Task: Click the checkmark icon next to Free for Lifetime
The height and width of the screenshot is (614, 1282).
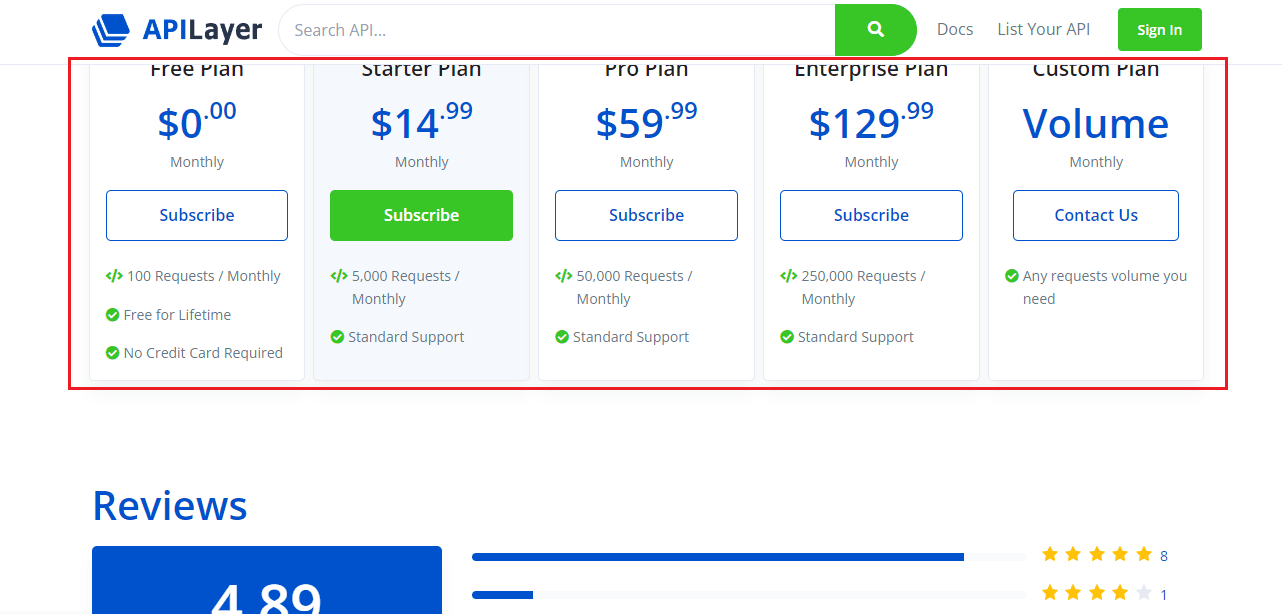Action: coord(113,315)
